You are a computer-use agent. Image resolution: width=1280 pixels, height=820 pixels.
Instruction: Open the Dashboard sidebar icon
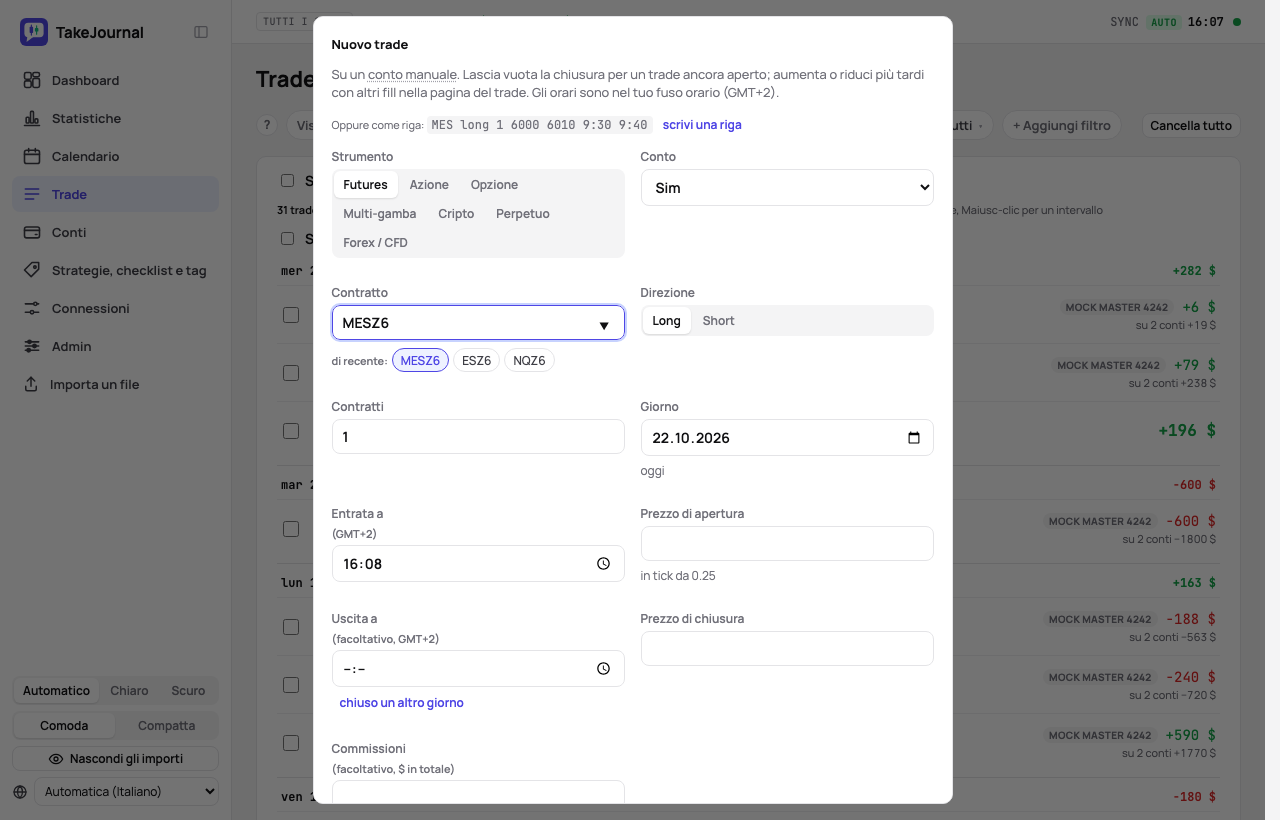32,80
